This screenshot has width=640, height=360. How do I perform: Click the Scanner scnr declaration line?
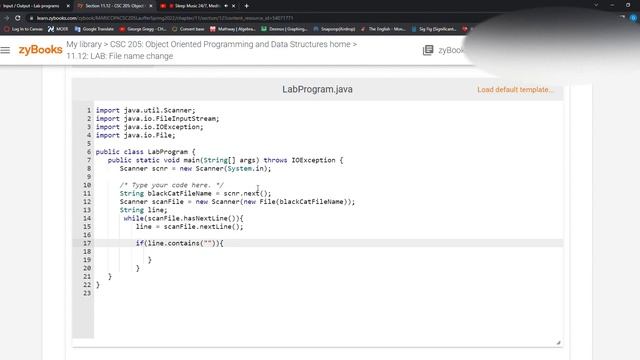tap(195, 169)
